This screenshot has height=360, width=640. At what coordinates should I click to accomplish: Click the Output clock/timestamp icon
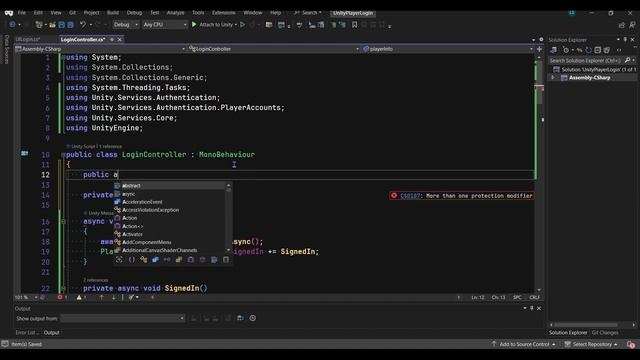click(253, 318)
